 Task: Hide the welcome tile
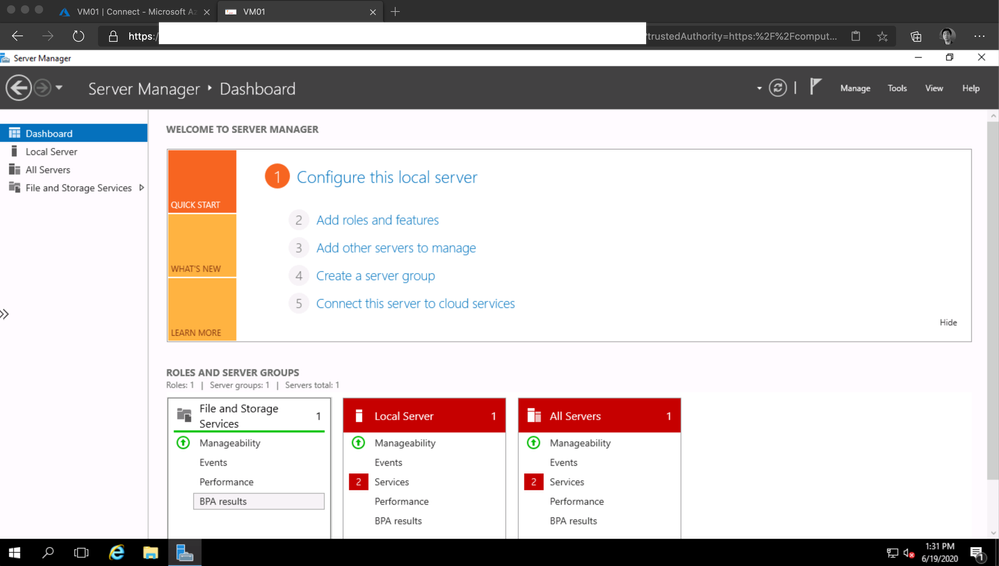coord(948,323)
